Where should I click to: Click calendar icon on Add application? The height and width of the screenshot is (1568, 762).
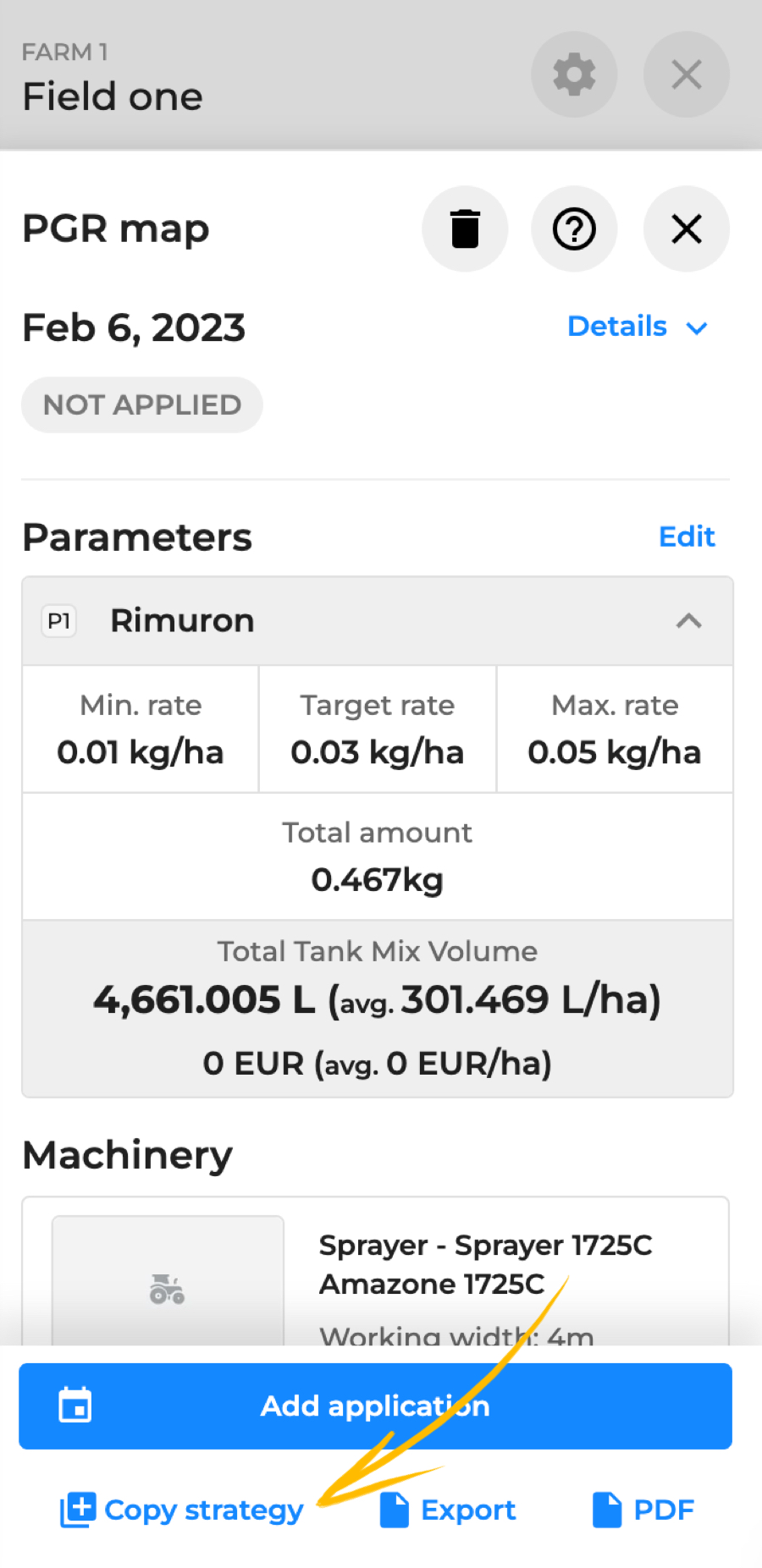pyautogui.click(x=75, y=1406)
